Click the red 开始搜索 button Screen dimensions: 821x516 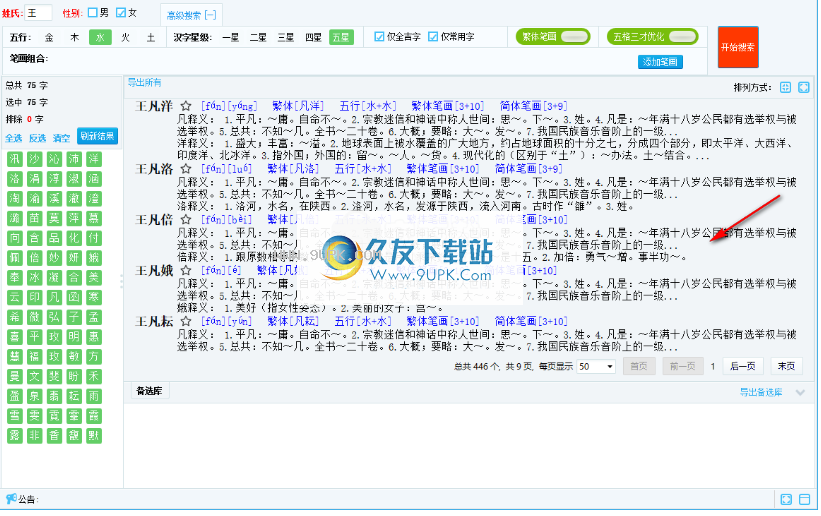[738, 47]
